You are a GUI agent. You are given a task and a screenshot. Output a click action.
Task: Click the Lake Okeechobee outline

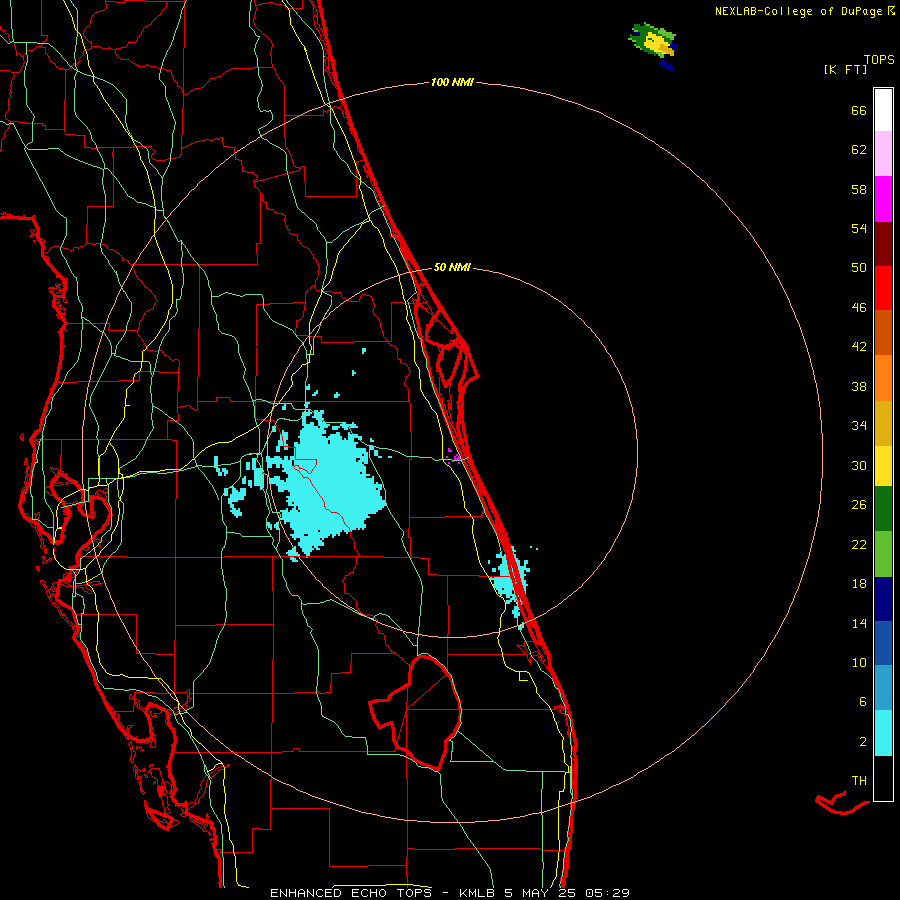(418, 712)
